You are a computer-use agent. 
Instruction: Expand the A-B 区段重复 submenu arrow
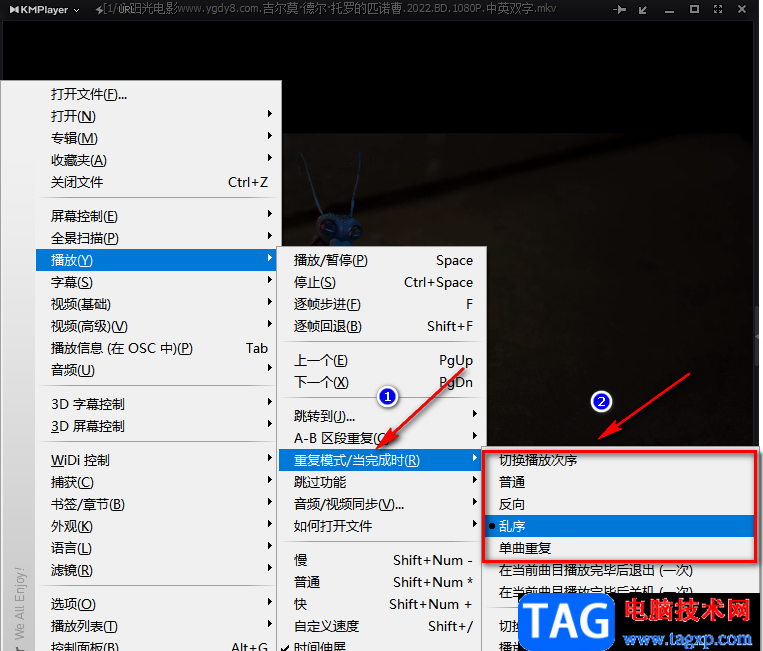475,435
